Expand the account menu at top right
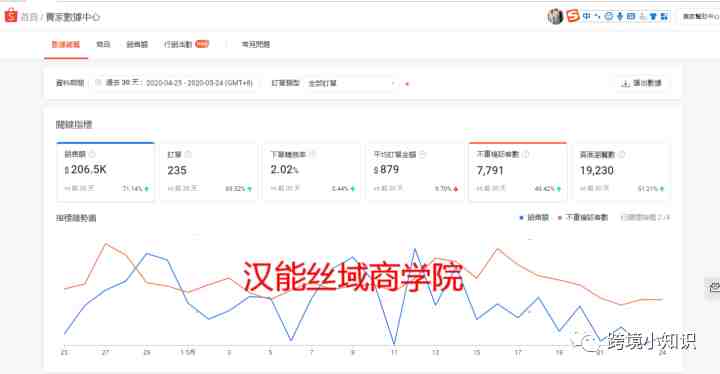Screen dimensions: 720x374 [x=701, y=17]
